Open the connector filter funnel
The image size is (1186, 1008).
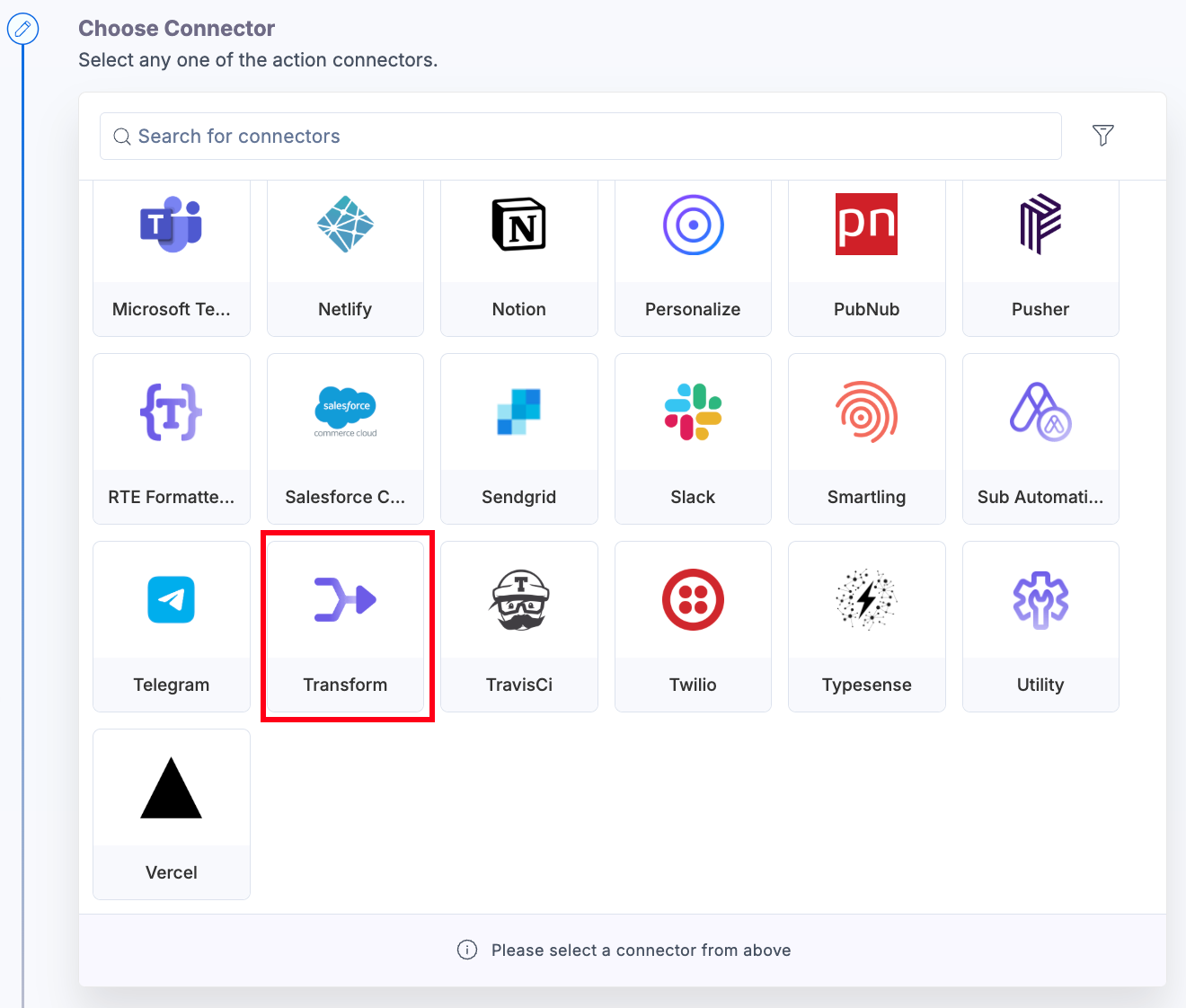(x=1103, y=136)
